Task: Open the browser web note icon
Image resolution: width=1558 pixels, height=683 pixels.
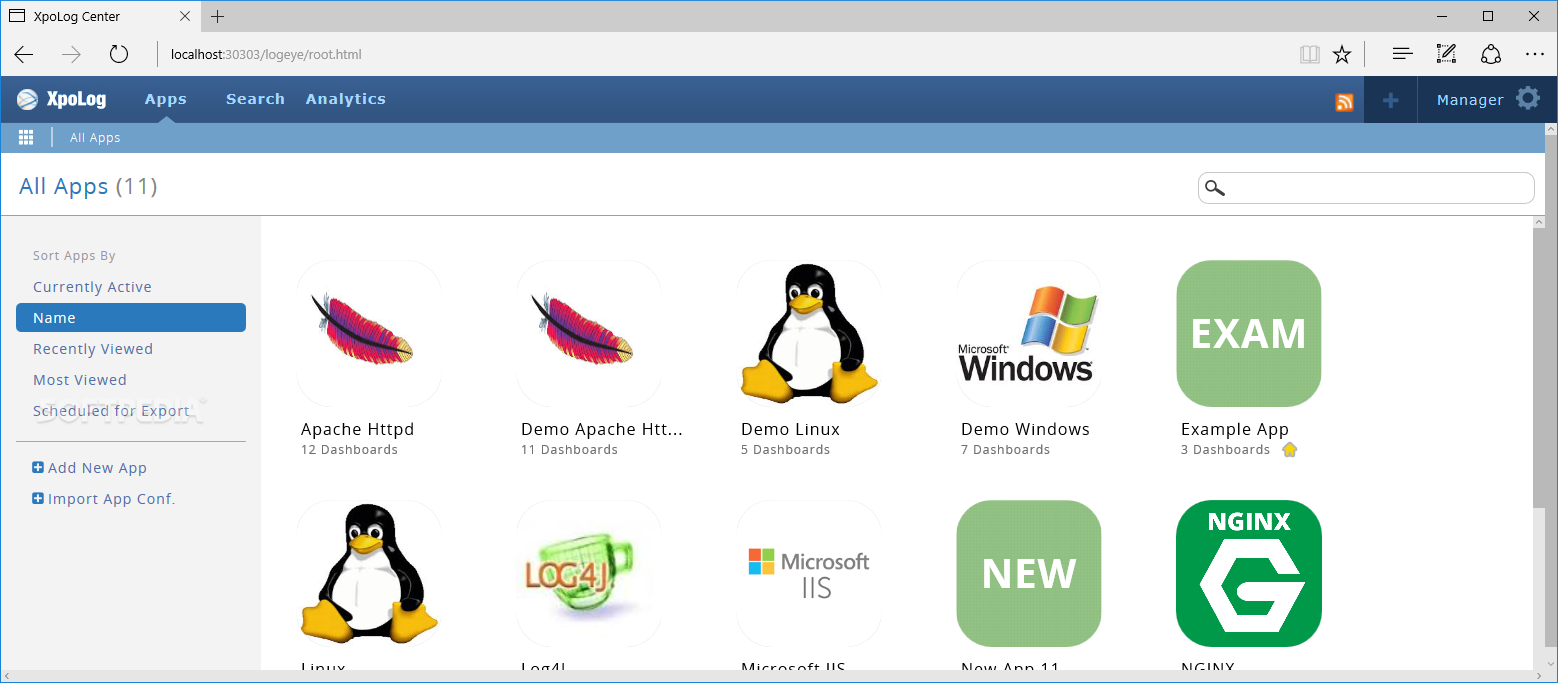Action: [1446, 54]
